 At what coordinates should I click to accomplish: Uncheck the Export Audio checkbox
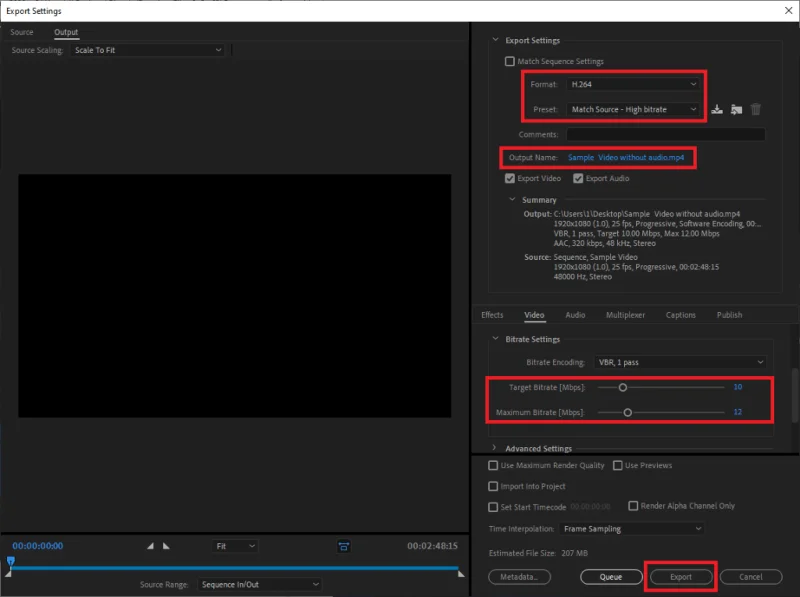[x=578, y=179]
